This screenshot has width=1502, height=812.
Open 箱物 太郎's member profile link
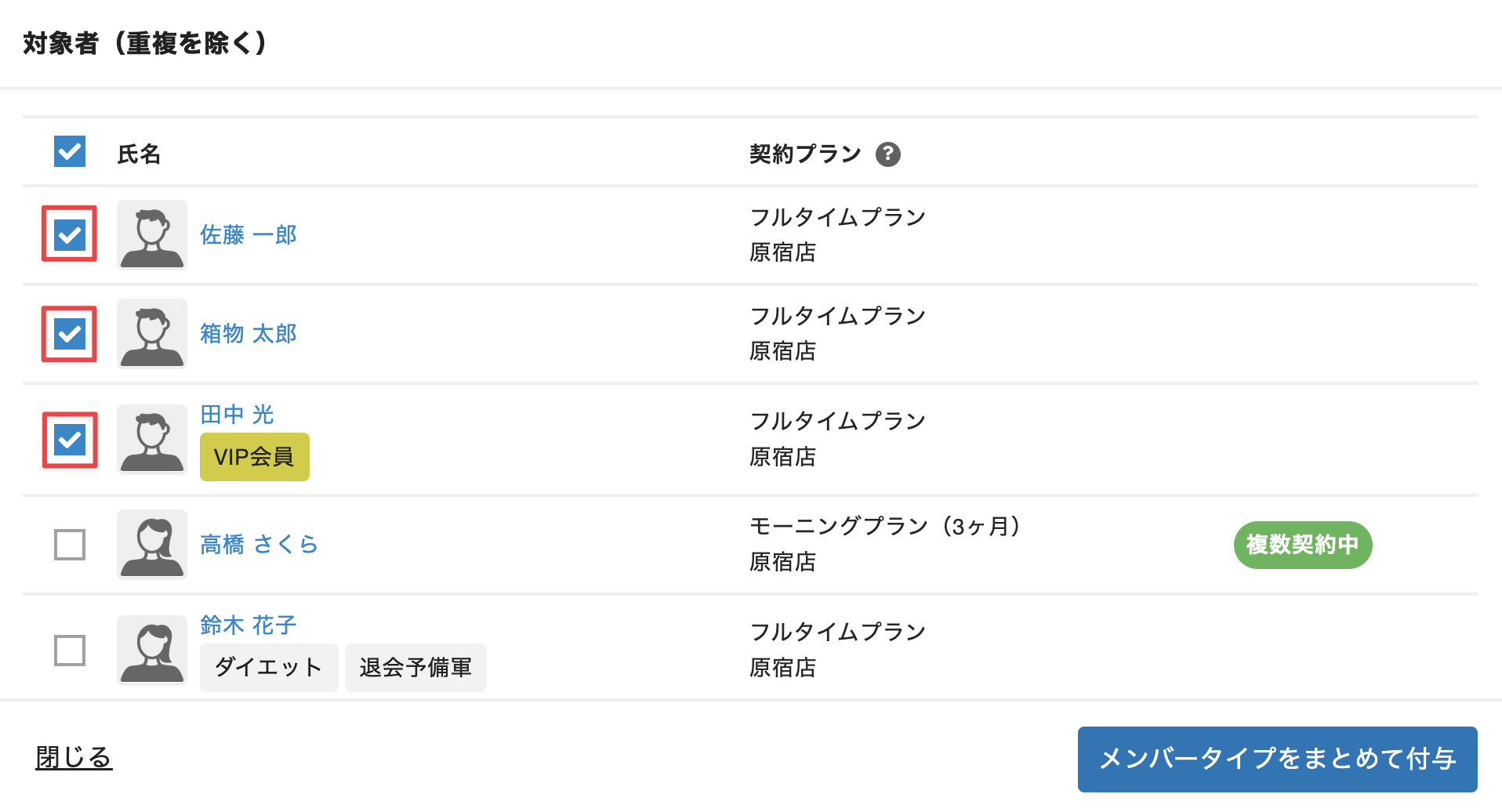(248, 334)
